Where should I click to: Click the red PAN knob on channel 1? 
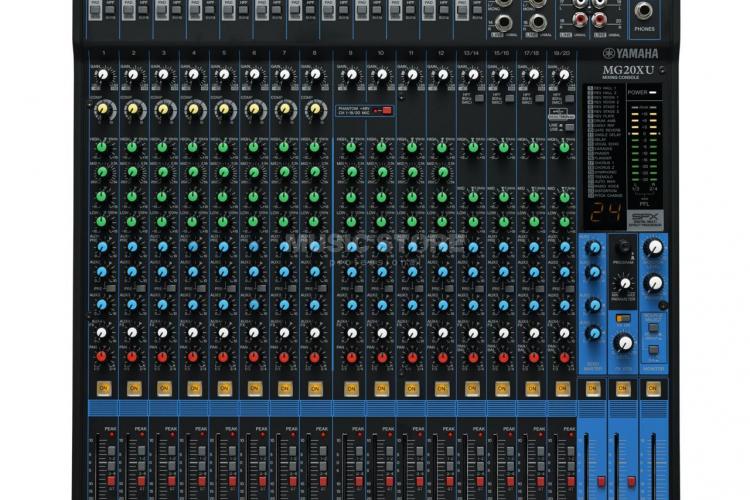(102, 357)
